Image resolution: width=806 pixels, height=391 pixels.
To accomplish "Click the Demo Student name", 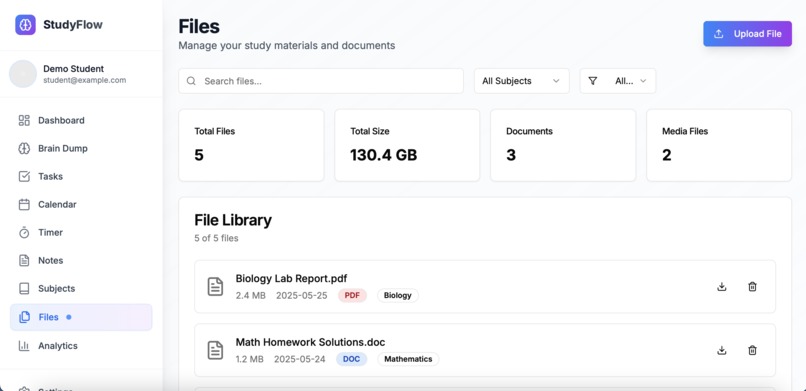I will pyautogui.click(x=74, y=68).
